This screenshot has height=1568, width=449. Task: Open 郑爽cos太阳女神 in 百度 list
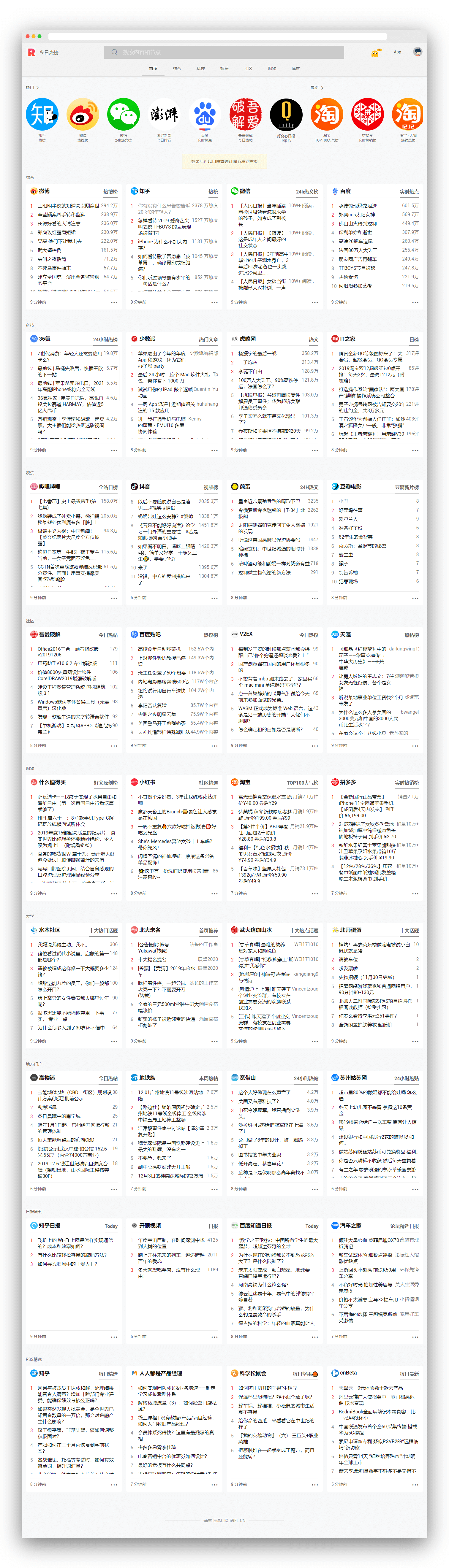357,215
